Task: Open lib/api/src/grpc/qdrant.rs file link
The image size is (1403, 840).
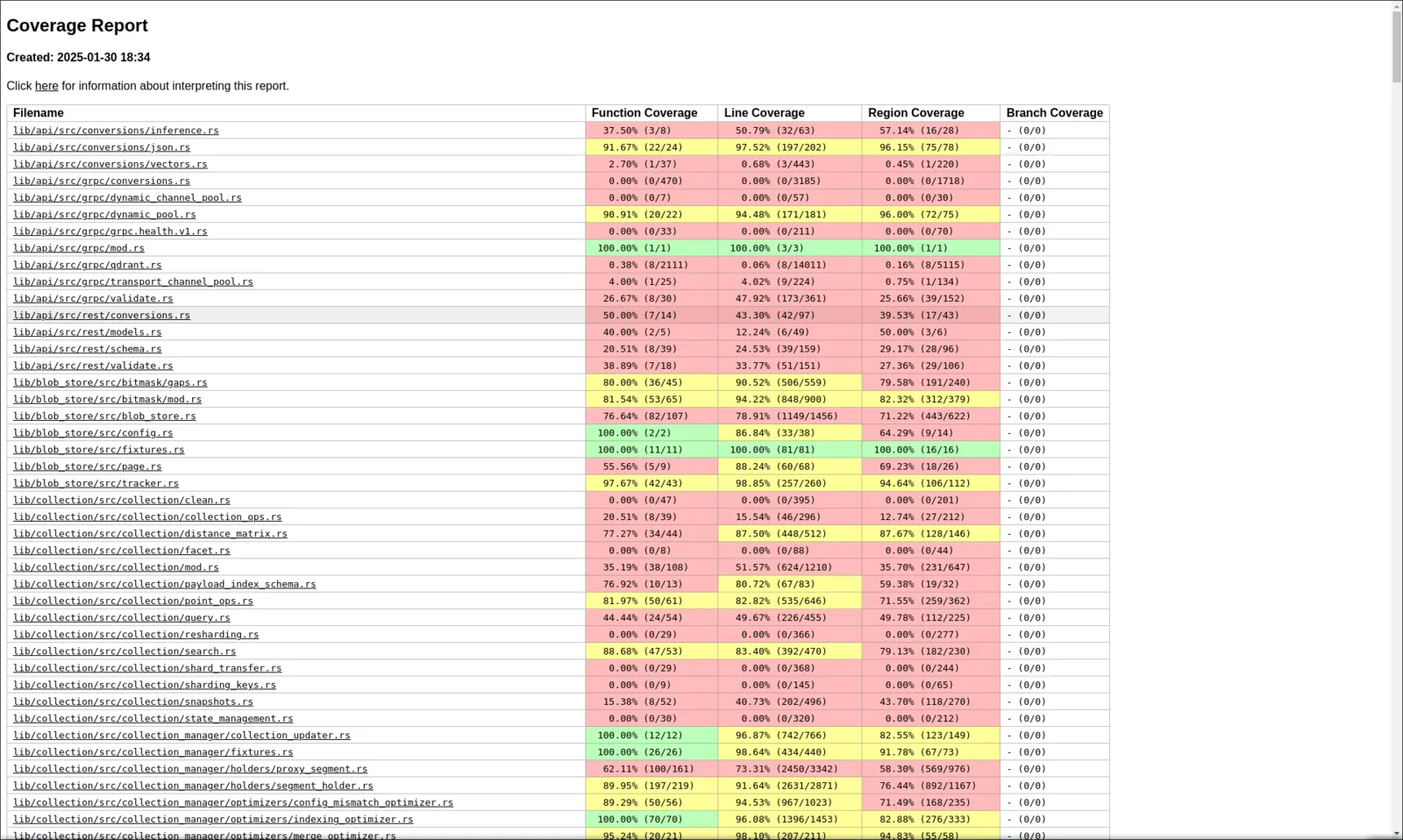Action: pos(88,265)
